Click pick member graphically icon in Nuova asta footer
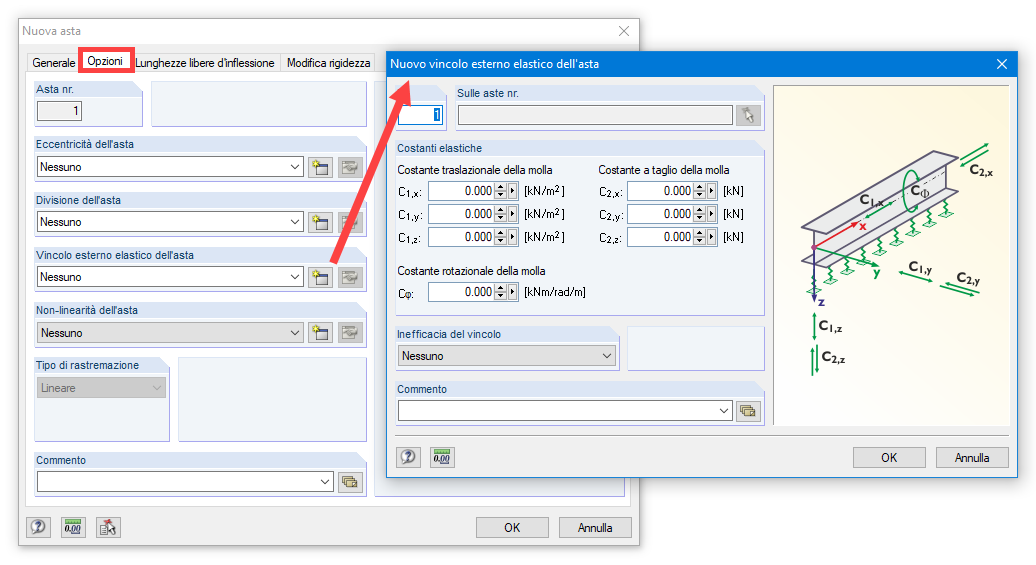 click(108, 527)
